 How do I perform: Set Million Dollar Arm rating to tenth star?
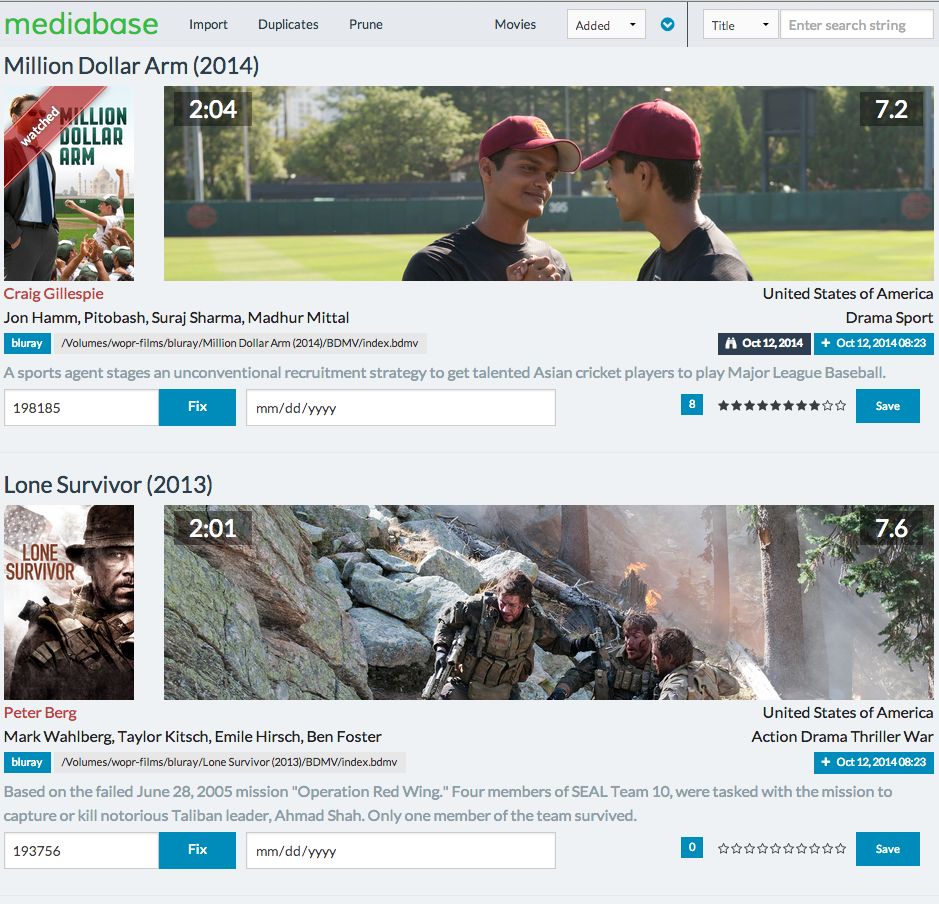point(841,405)
